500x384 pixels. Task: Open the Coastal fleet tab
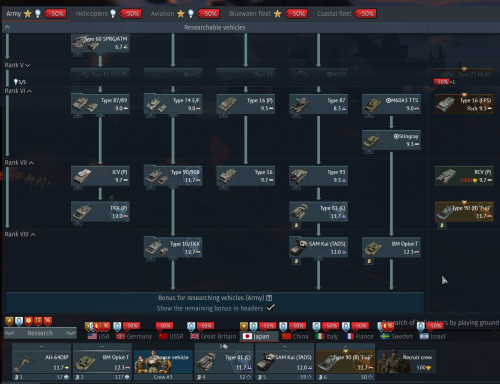[346, 14]
